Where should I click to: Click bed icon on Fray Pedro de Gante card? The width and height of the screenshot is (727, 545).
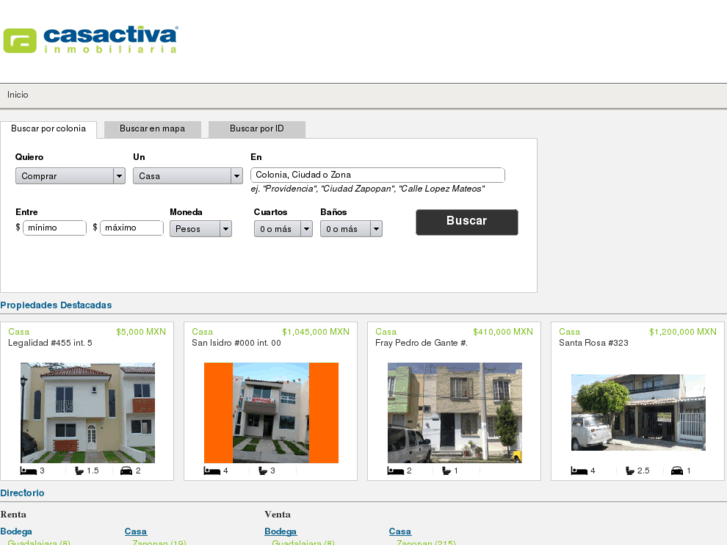tap(395, 471)
